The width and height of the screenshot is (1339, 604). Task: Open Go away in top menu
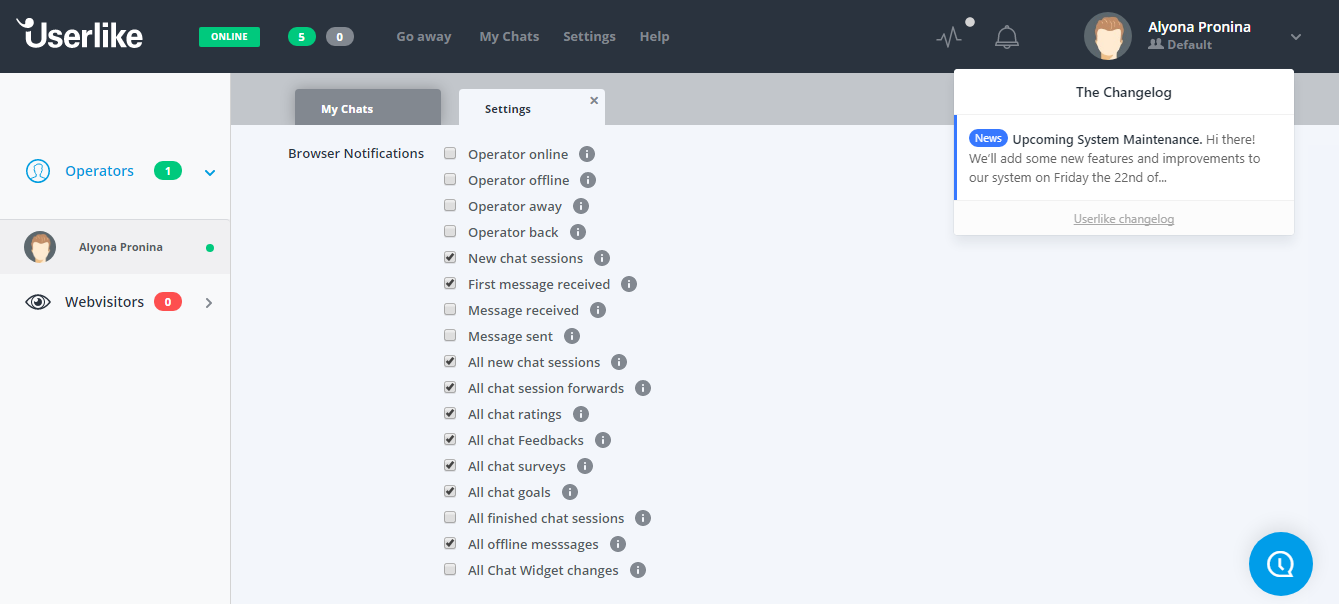pos(424,36)
